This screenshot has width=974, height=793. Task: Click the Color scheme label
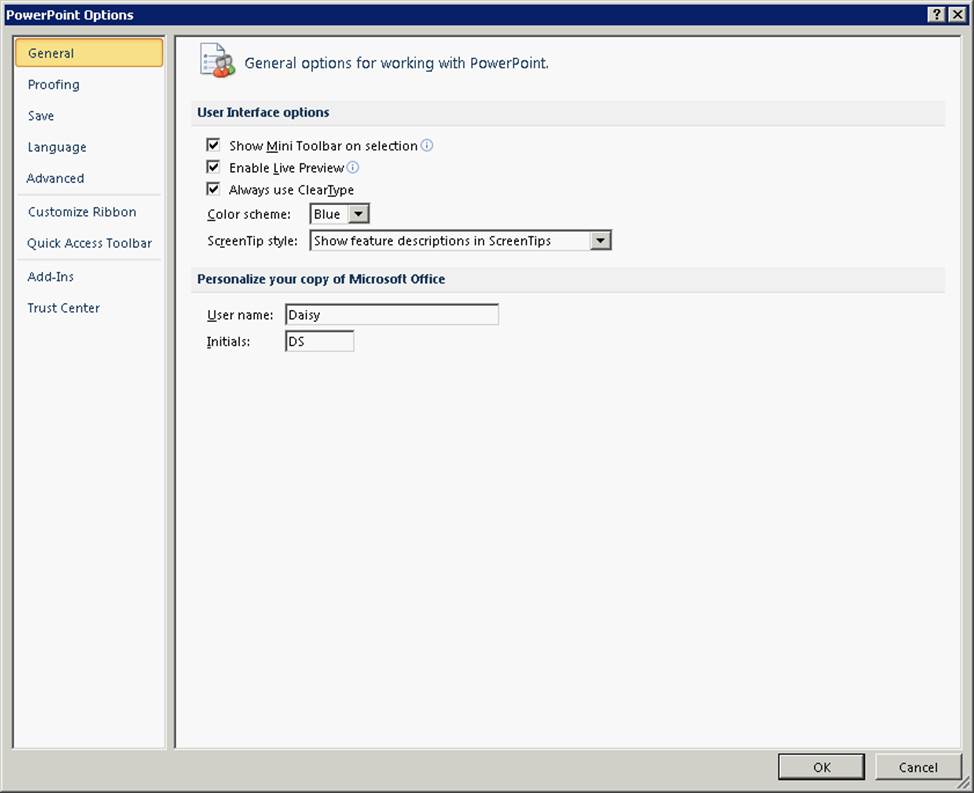(249, 214)
